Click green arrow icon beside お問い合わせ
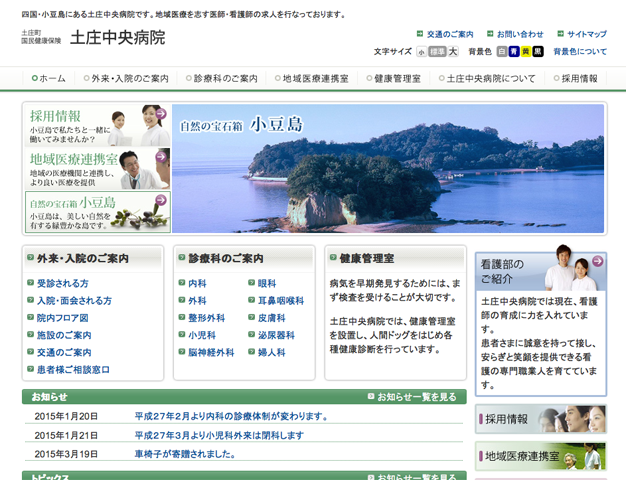 pos(490,34)
